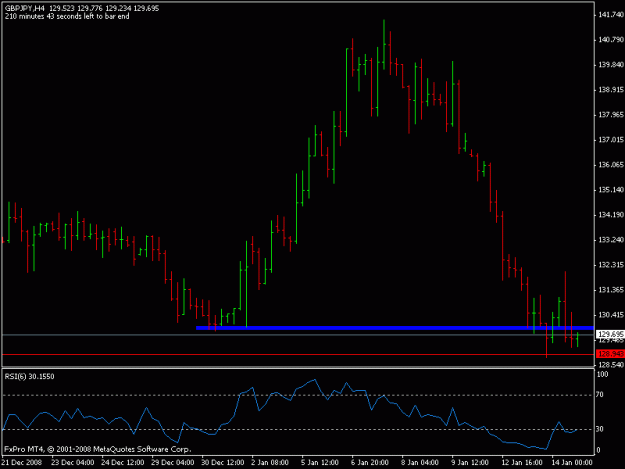The width and height of the screenshot is (625, 469).
Task: Click the dotted RSI 70 level line
Action: pos(298,395)
